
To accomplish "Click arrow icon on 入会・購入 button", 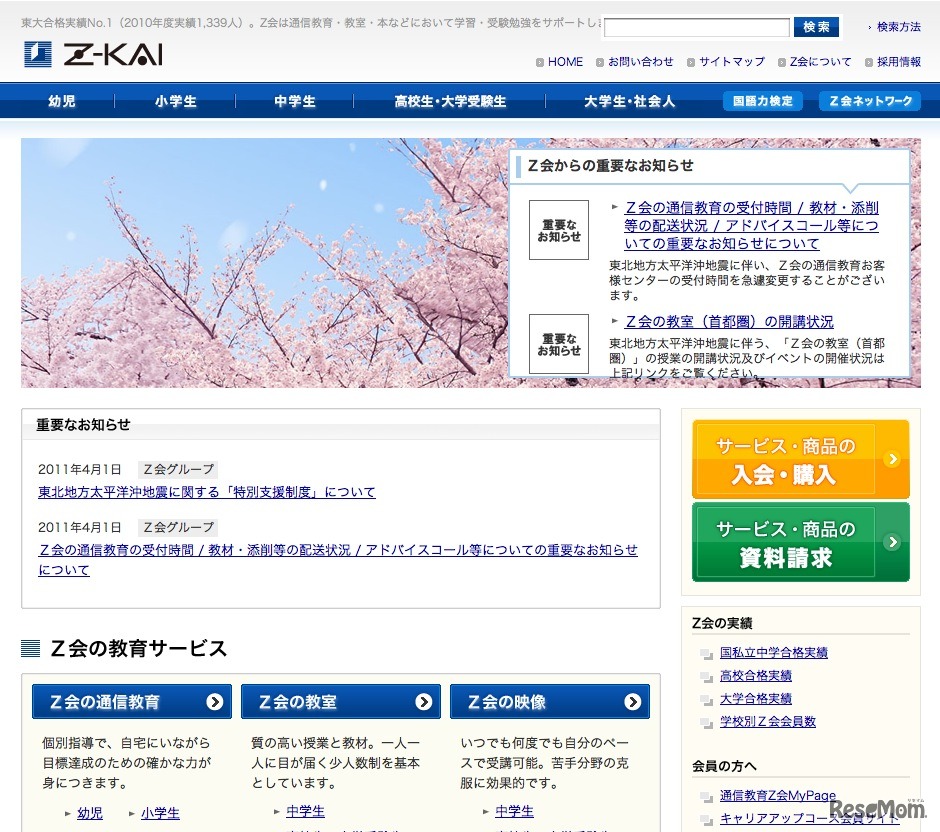I will click(x=893, y=459).
